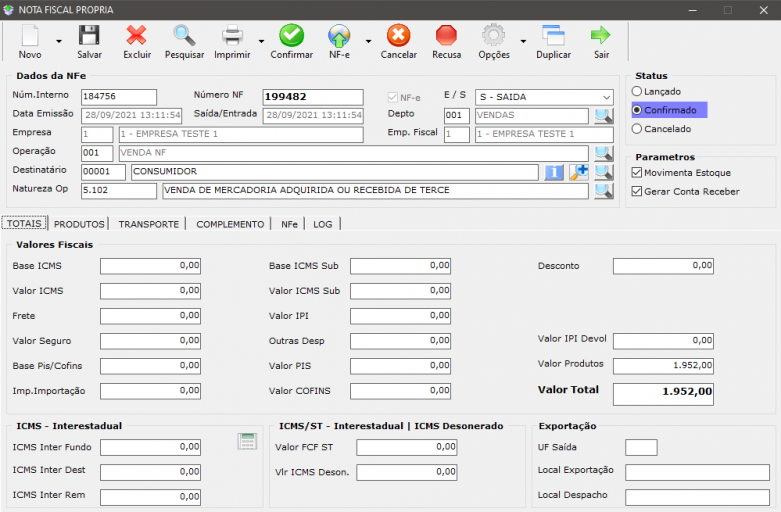Toggle Movimenta Estoque checkbox
The height and width of the screenshot is (512, 781).
(637, 173)
